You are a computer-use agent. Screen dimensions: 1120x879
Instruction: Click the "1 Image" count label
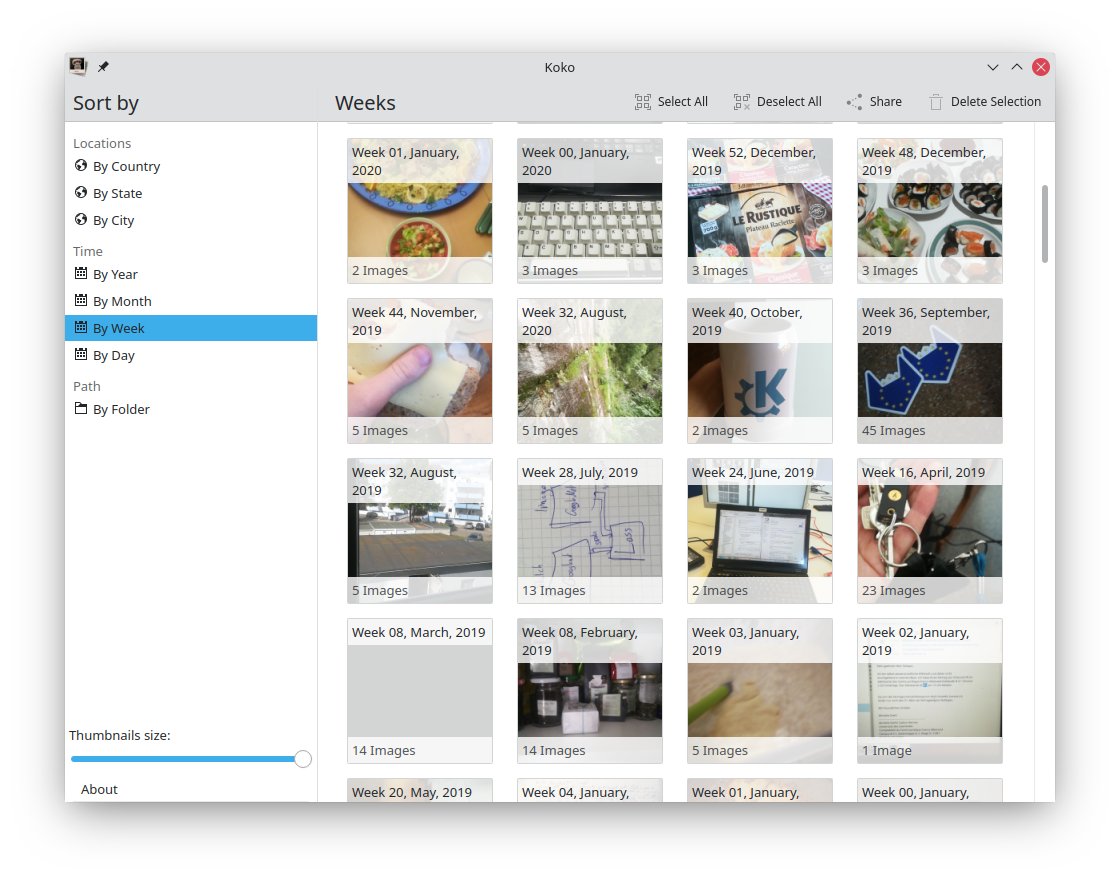(886, 750)
